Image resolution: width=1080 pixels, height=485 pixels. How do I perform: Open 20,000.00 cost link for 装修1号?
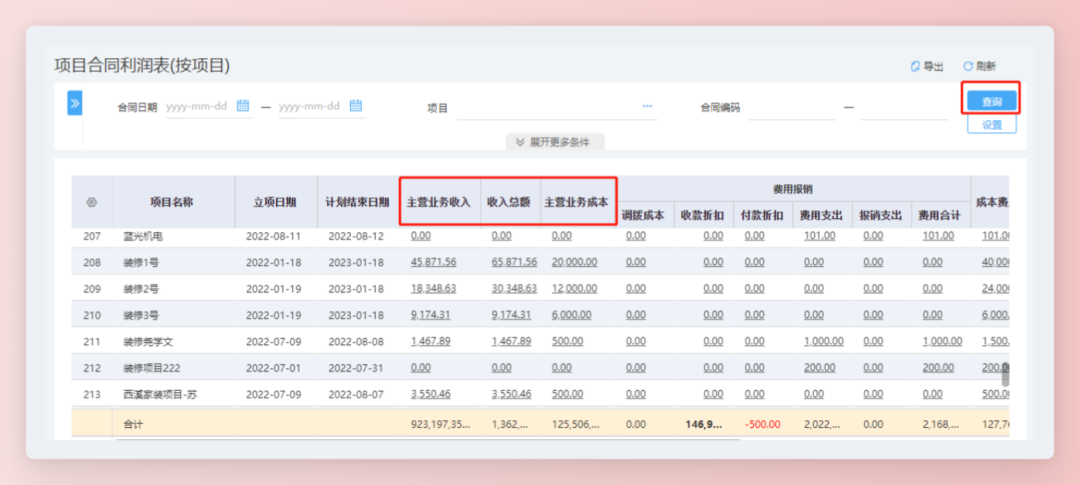point(574,262)
